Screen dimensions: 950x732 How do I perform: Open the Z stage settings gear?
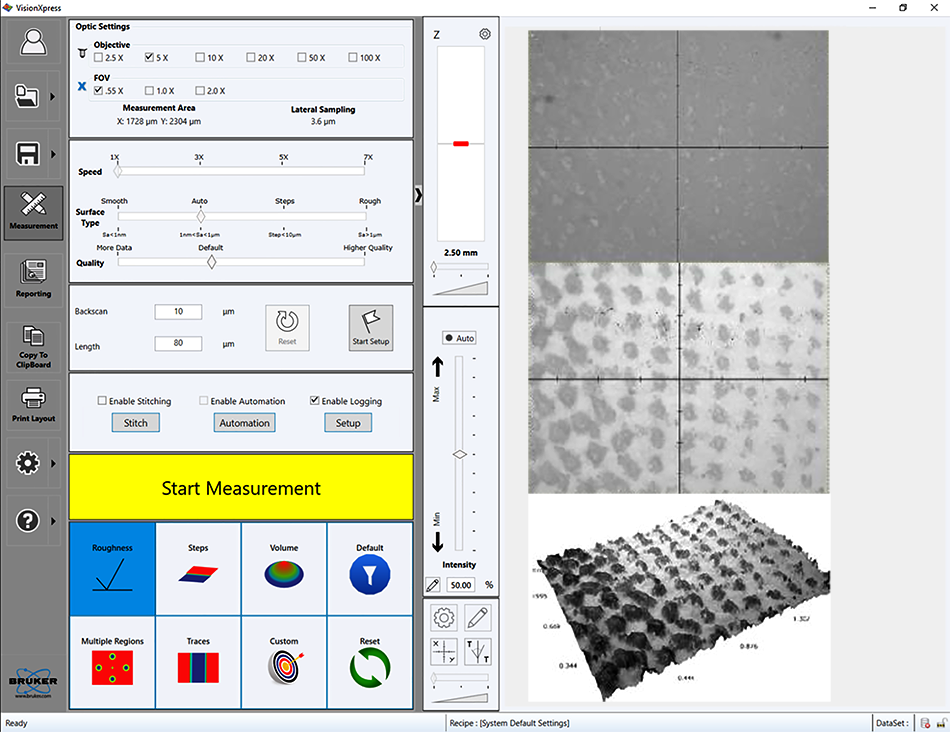pos(485,33)
